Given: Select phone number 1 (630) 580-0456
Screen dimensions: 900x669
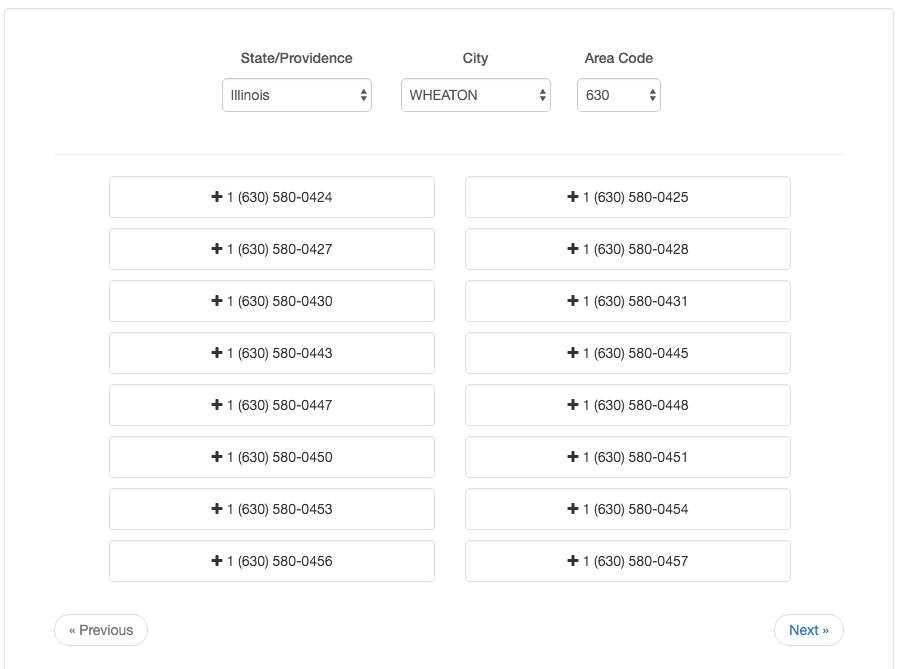Looking at the screenshot, I should [x=272, y=561].
